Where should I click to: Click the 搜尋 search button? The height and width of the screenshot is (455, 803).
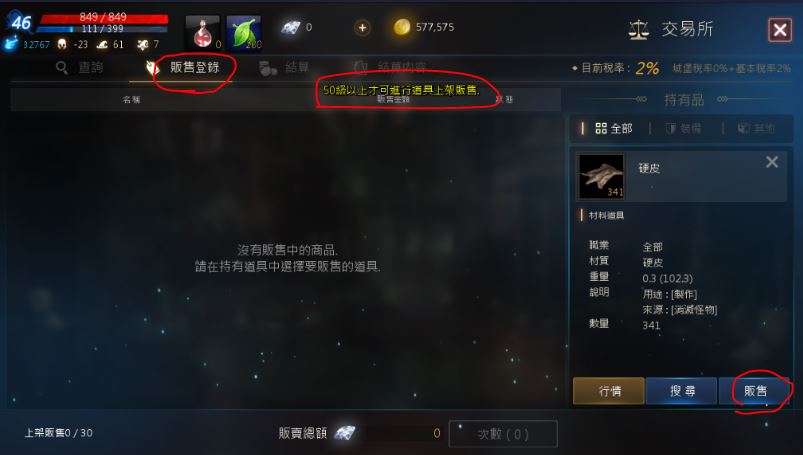(x=682, y=391)
